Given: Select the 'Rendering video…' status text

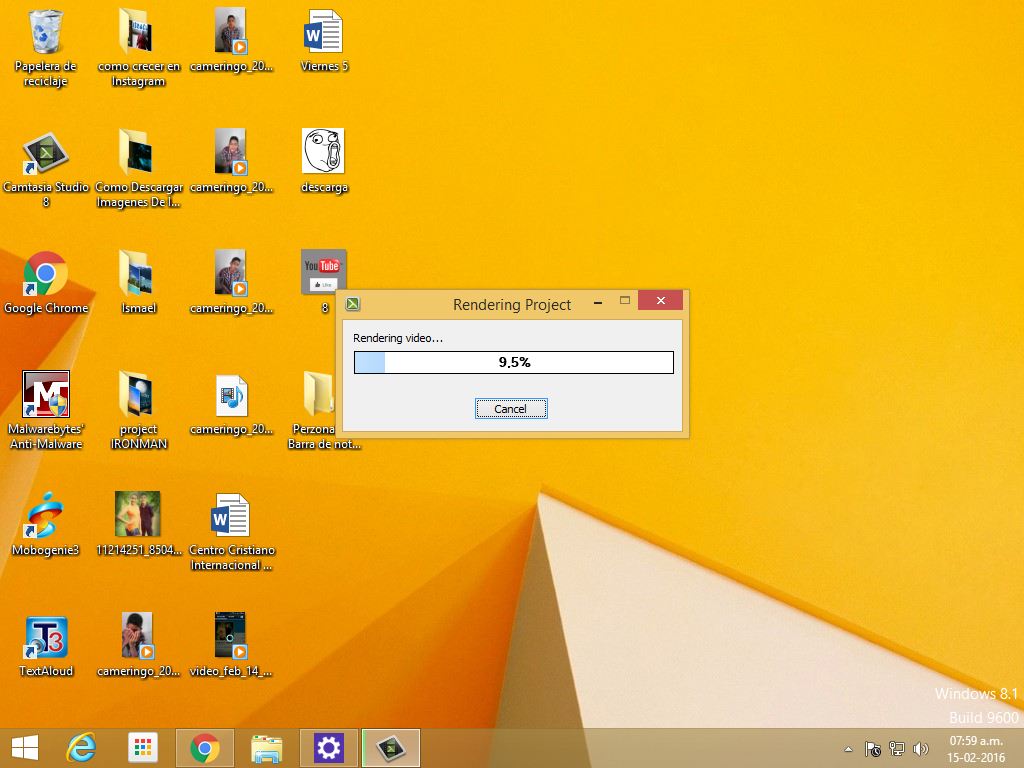Looking at the screenshot, I should pyautogui.click(x=398, y=338).
